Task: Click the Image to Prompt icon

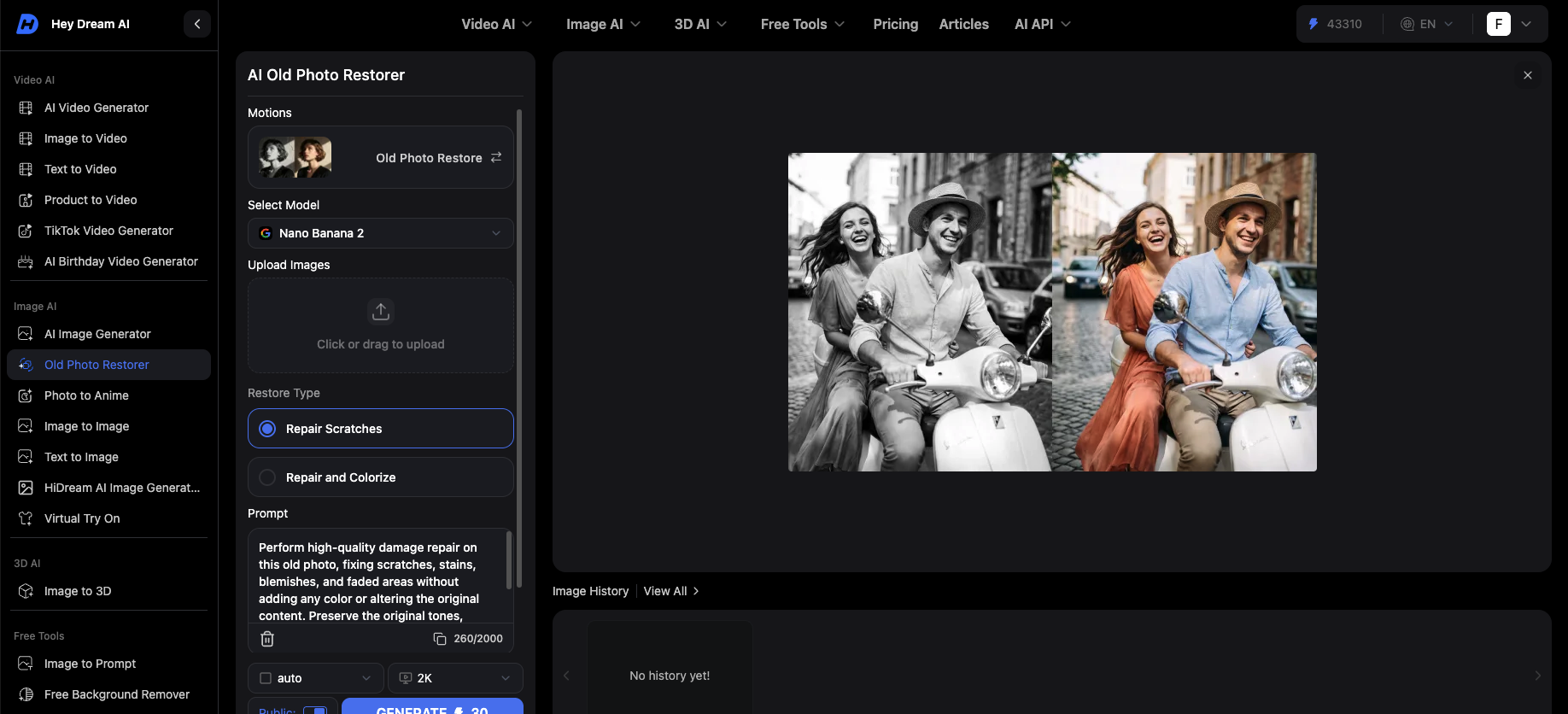Action: click(26, 664)
